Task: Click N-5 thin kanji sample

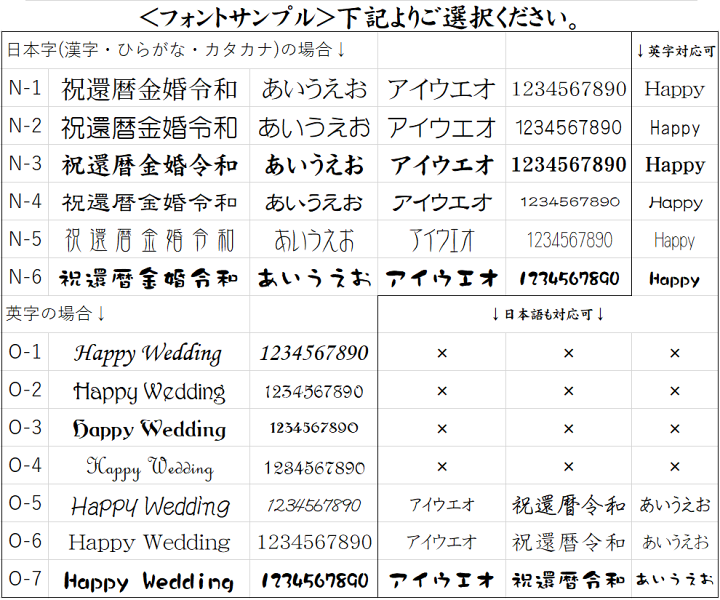Action: pos(150,240)
